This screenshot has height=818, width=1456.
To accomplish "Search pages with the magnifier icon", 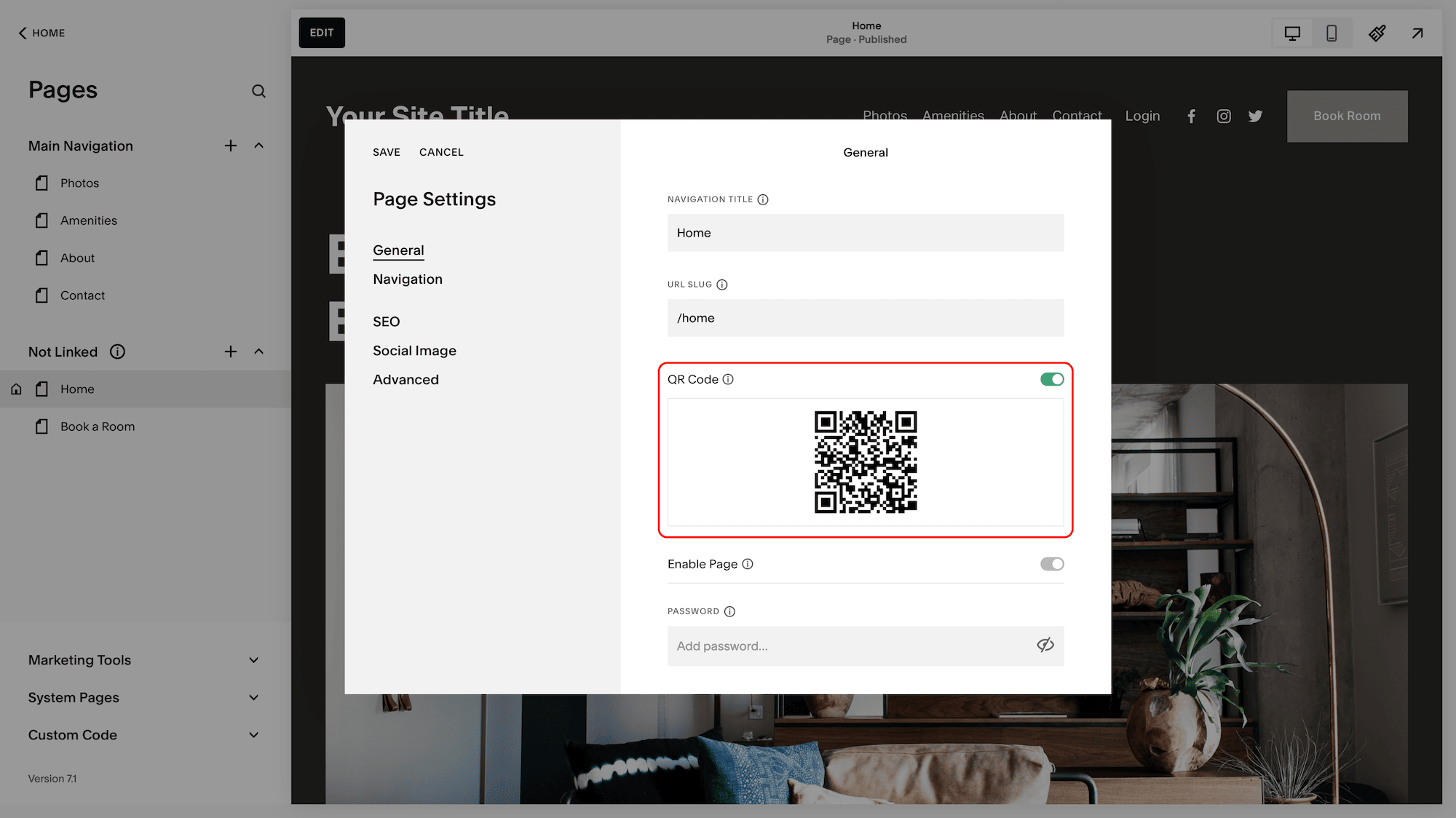I will 258,91.
